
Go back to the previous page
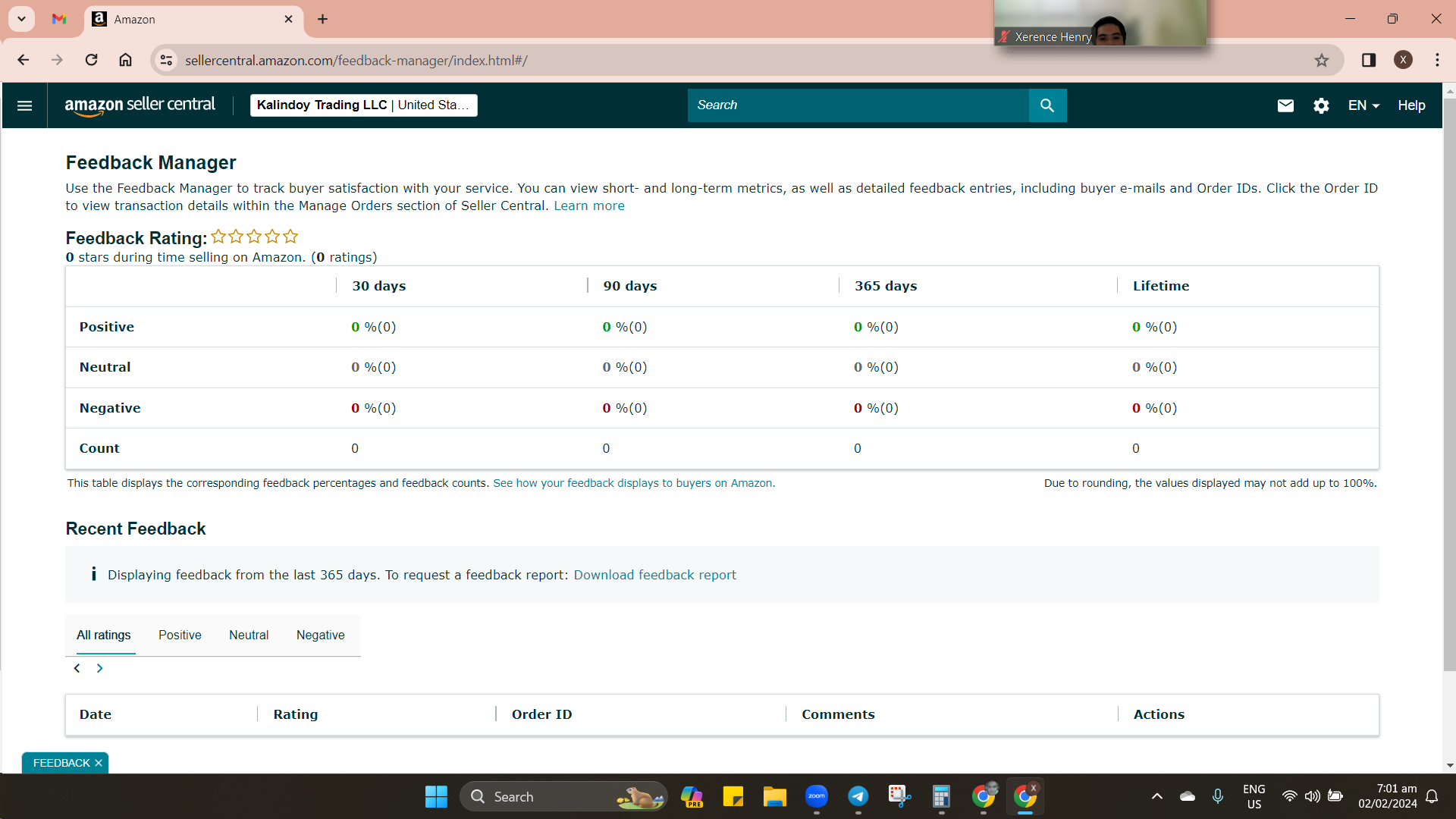(x=24, y=60)
